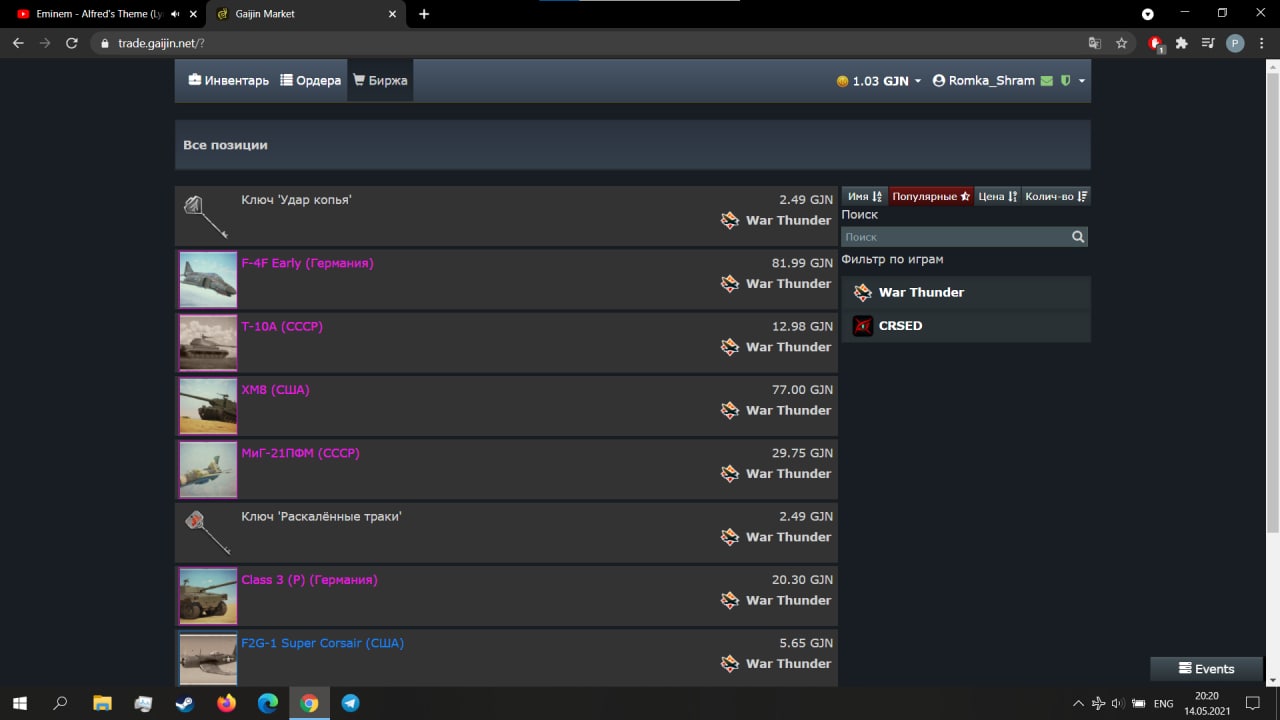
Task: Open Ключ 'Удар копья' listing
Action: (506, 216)
